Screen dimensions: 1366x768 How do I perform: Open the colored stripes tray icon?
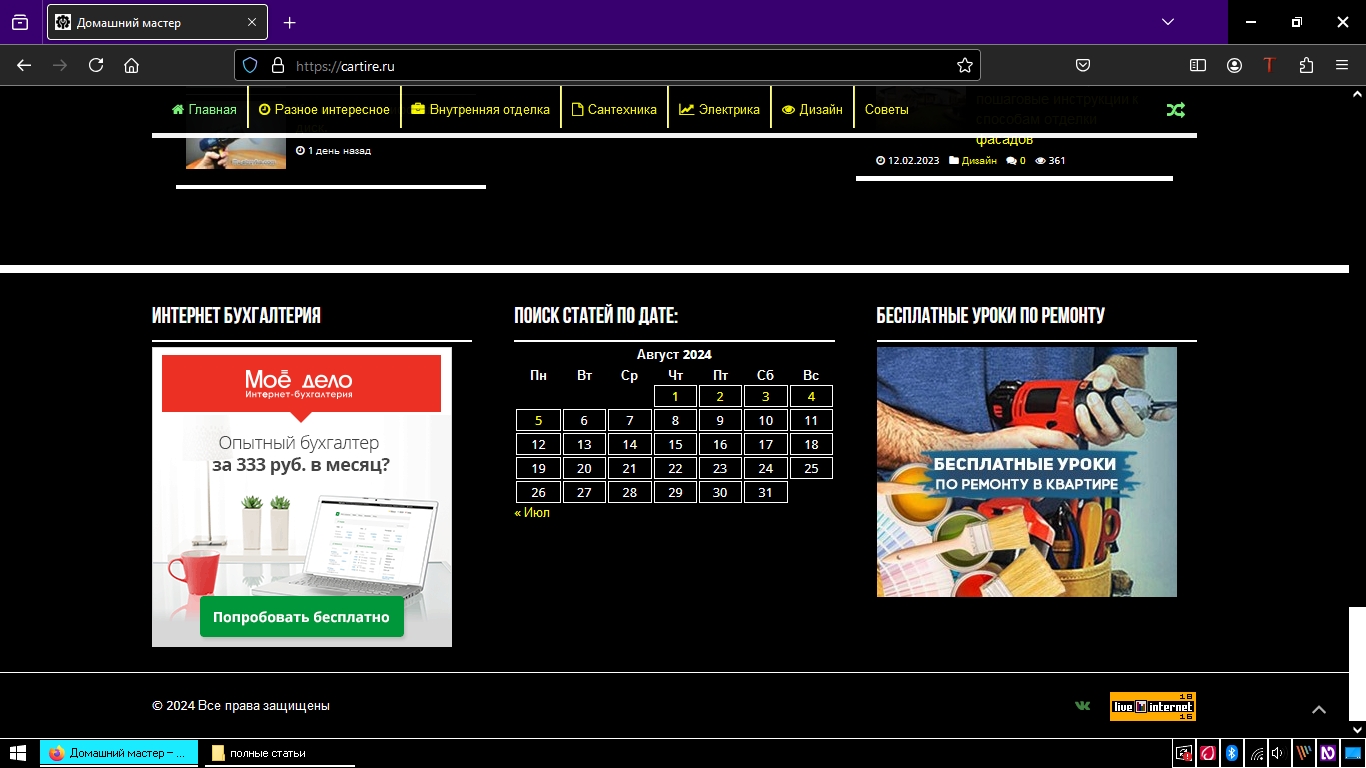[x=1303, y=753]
